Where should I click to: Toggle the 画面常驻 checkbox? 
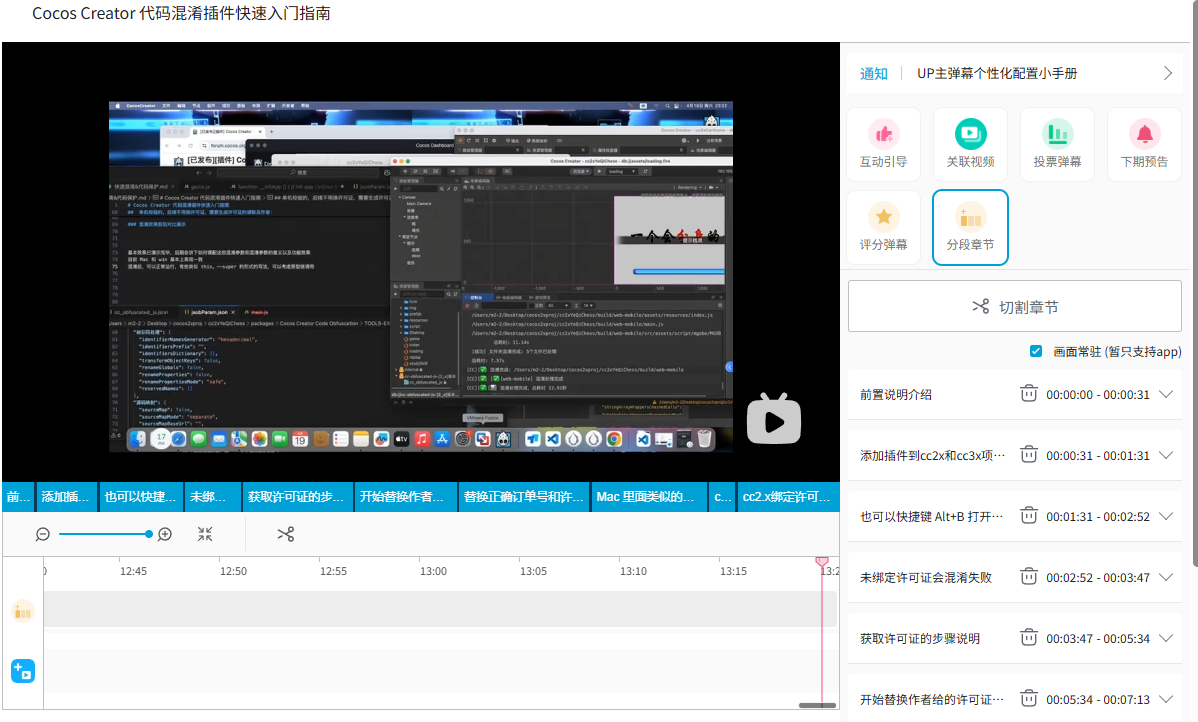click(x=1036, y=351)
